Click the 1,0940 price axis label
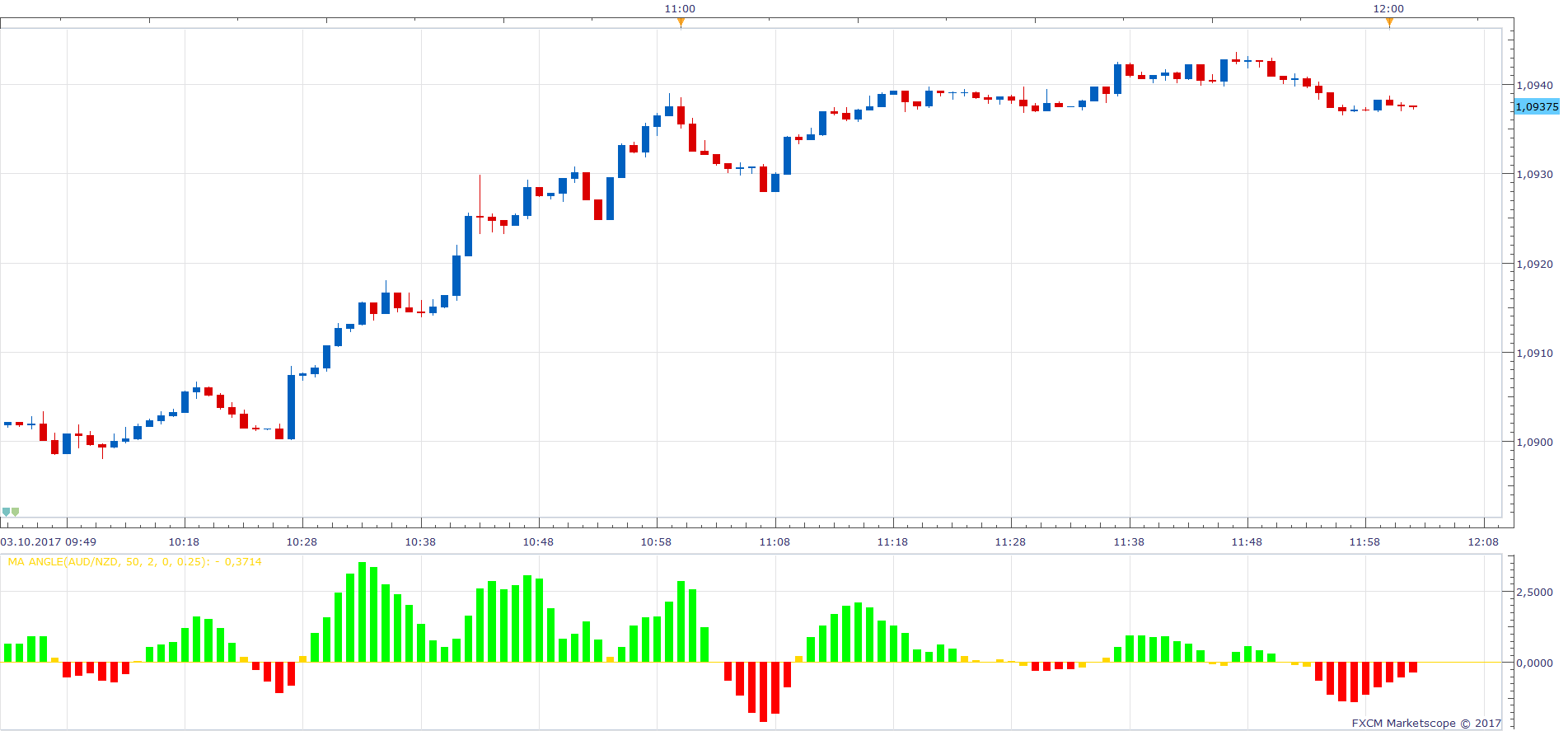The image size is (1568, 731). [1534, 85]
